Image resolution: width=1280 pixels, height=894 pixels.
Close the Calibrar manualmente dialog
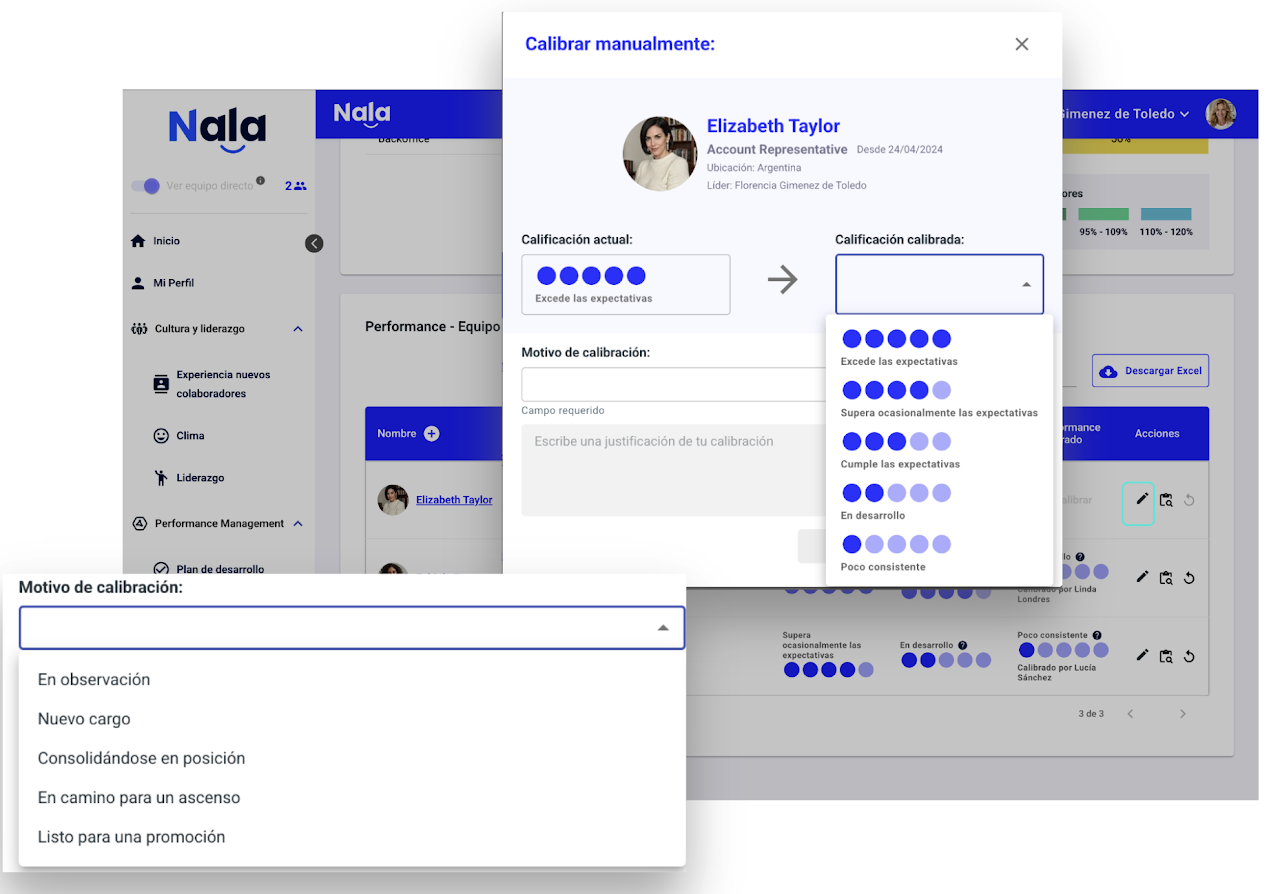pyautogui.click(x=1021, y=44)
